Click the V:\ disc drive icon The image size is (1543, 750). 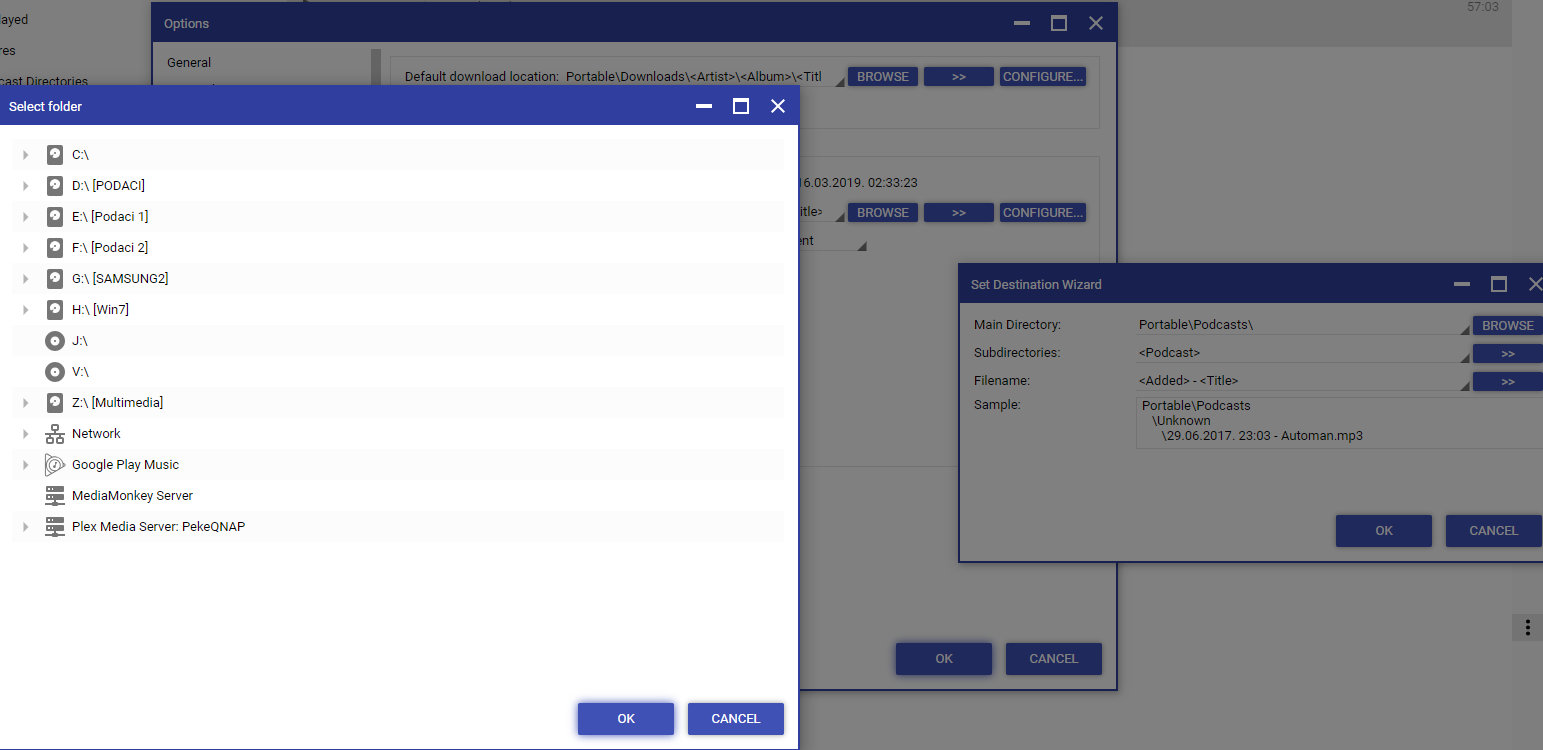pos(55,372)
